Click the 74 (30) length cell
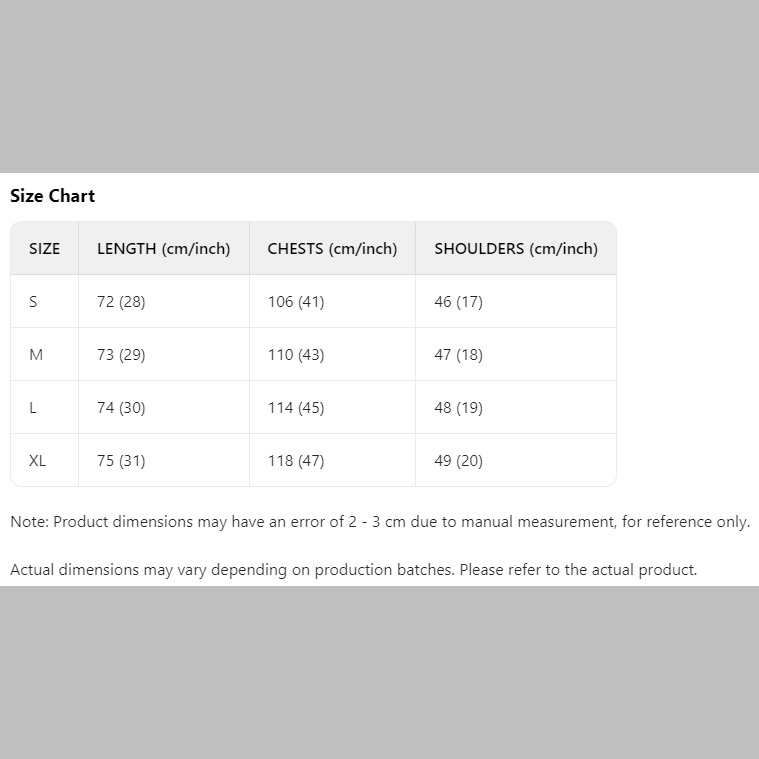Viewport: 759px width, 759px height. pyautogui.click(x=121, y=408)
